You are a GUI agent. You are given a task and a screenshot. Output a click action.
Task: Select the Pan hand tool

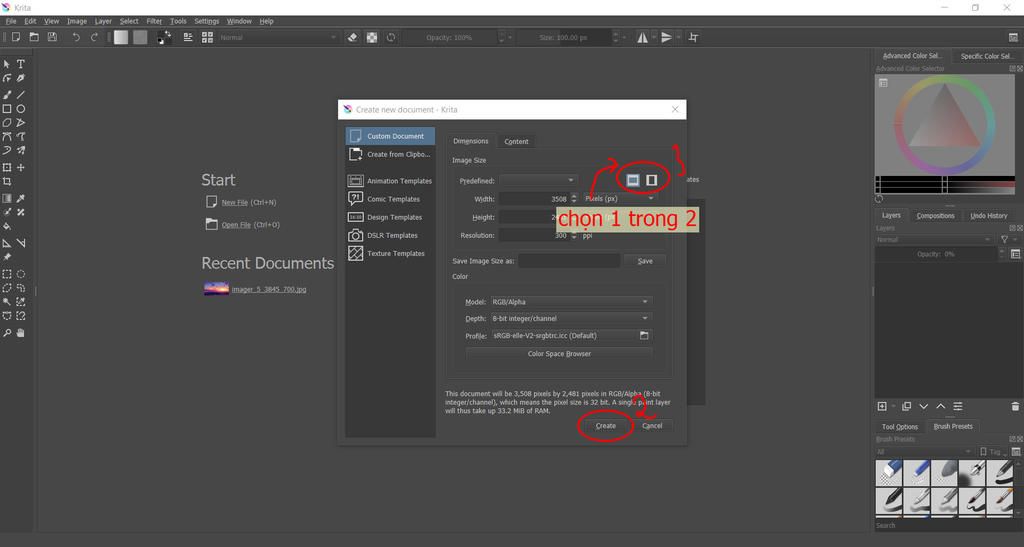[21, 333]
